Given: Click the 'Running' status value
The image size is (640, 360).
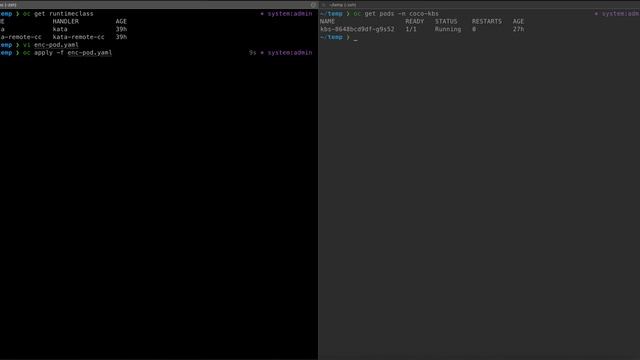Looking at the screenshot, I should click(448, 29).
